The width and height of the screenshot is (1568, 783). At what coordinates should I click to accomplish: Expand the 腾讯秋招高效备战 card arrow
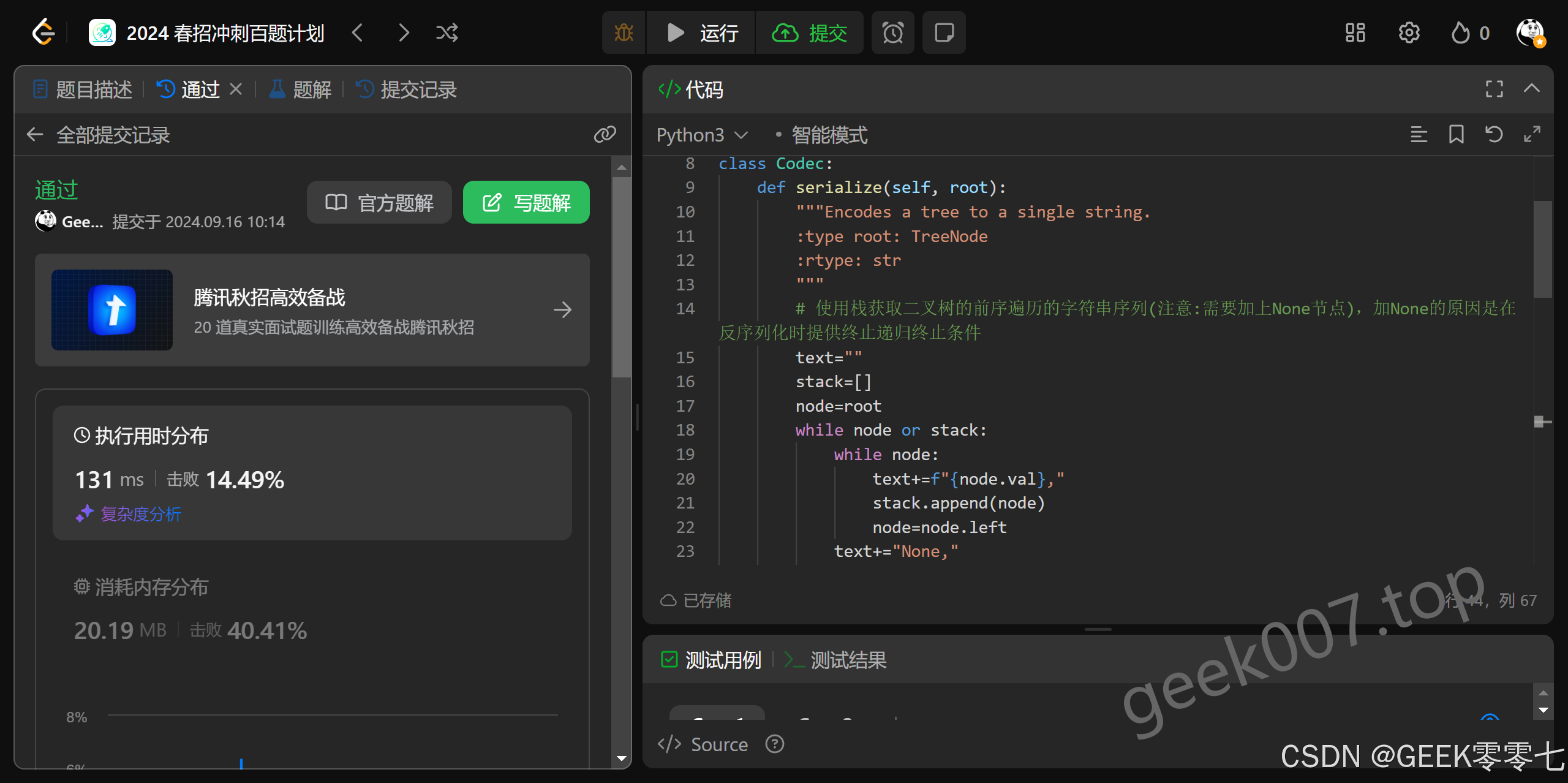[x=562, y=310]
